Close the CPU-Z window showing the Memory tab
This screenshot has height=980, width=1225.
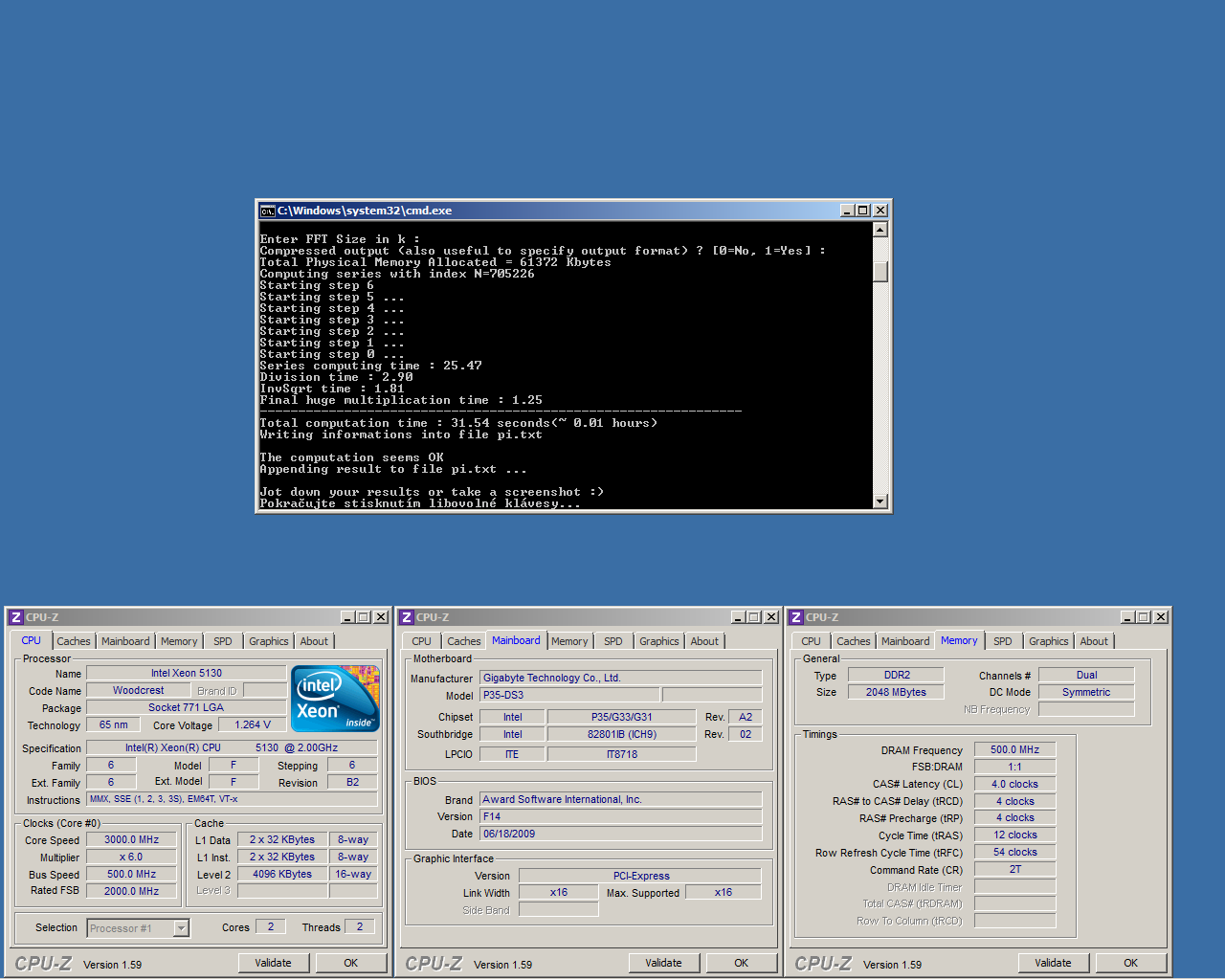click(1160, 617)
